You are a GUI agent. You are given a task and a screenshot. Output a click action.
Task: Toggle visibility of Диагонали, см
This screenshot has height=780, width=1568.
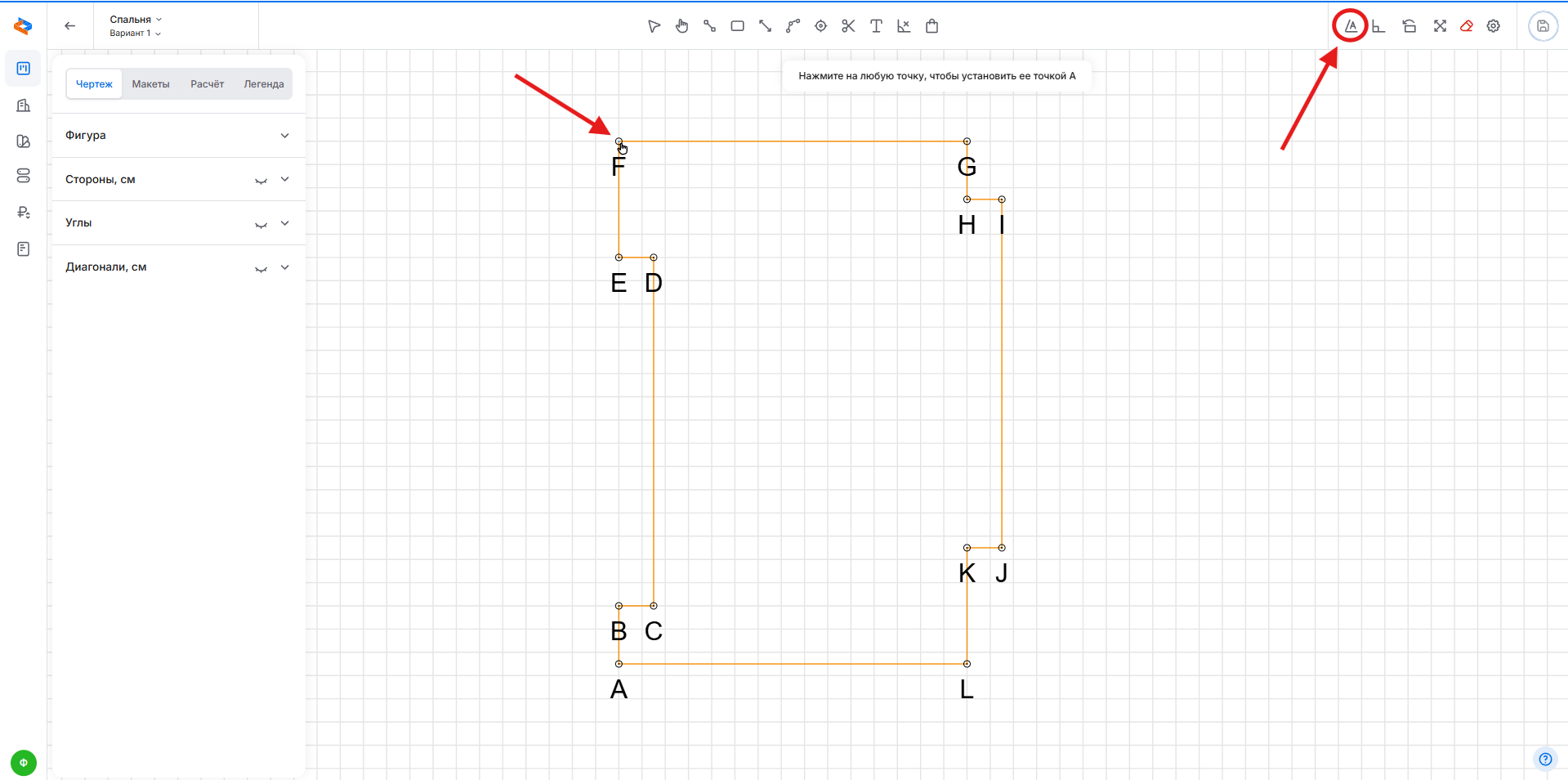(261, 268)
